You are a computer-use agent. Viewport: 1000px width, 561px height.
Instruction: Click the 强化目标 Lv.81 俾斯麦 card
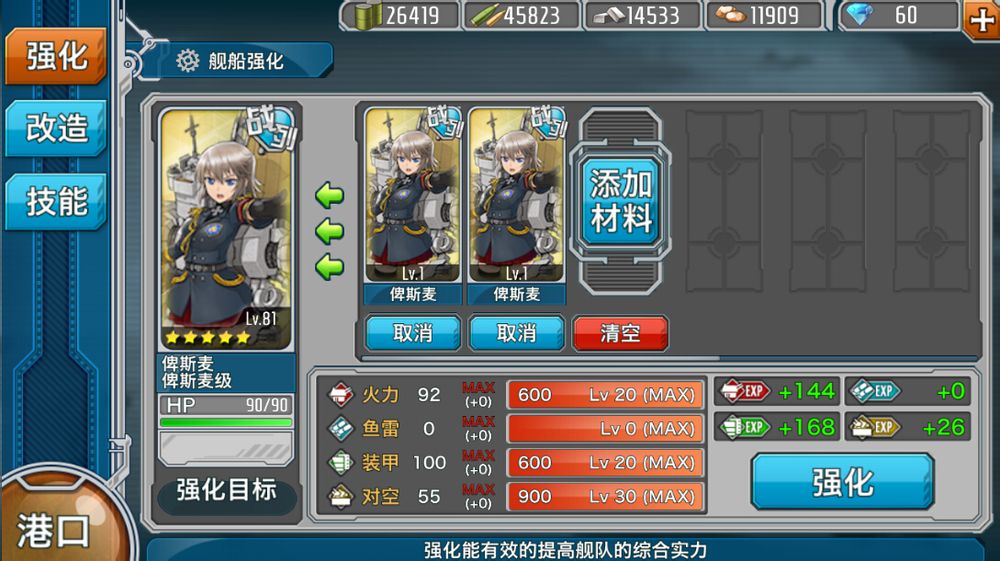tap(226, 230)
